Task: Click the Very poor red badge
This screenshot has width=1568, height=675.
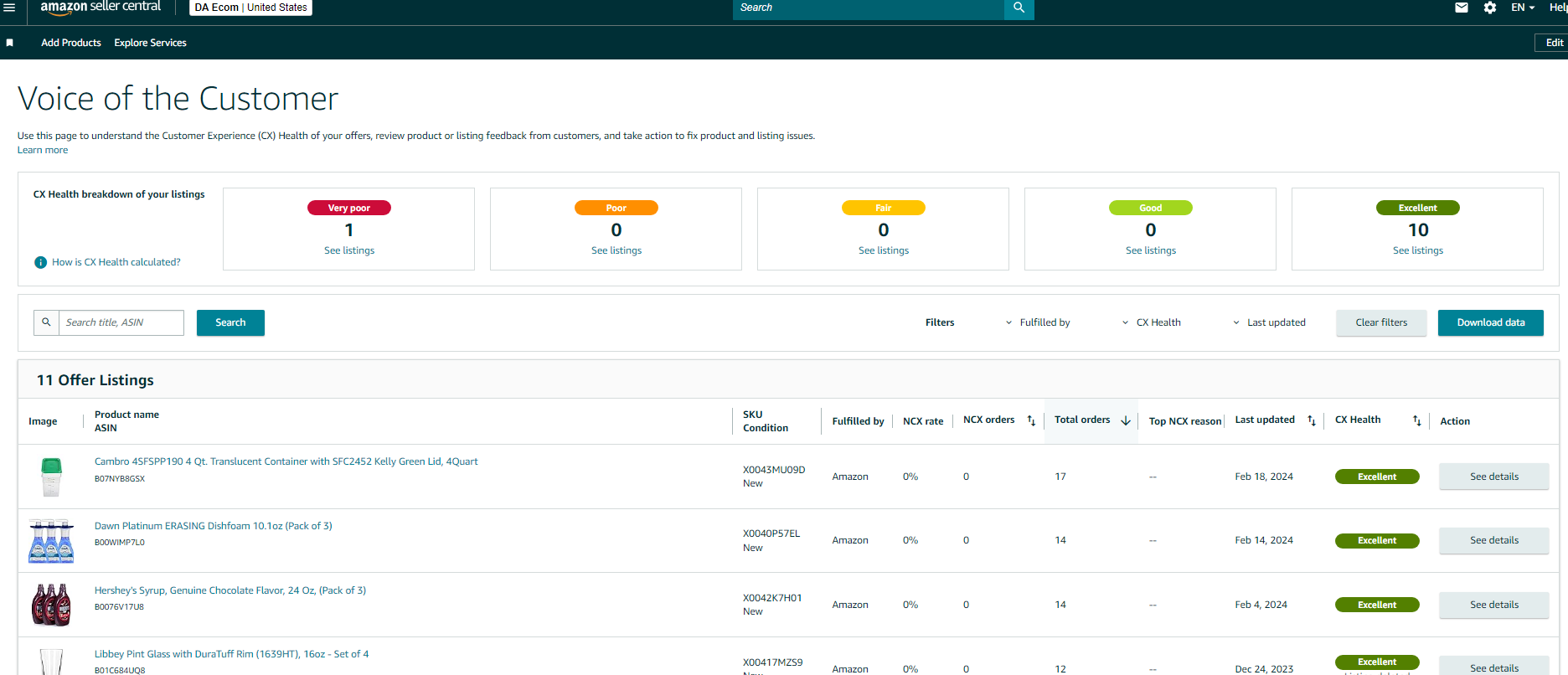Action: [x=349, y=208]
